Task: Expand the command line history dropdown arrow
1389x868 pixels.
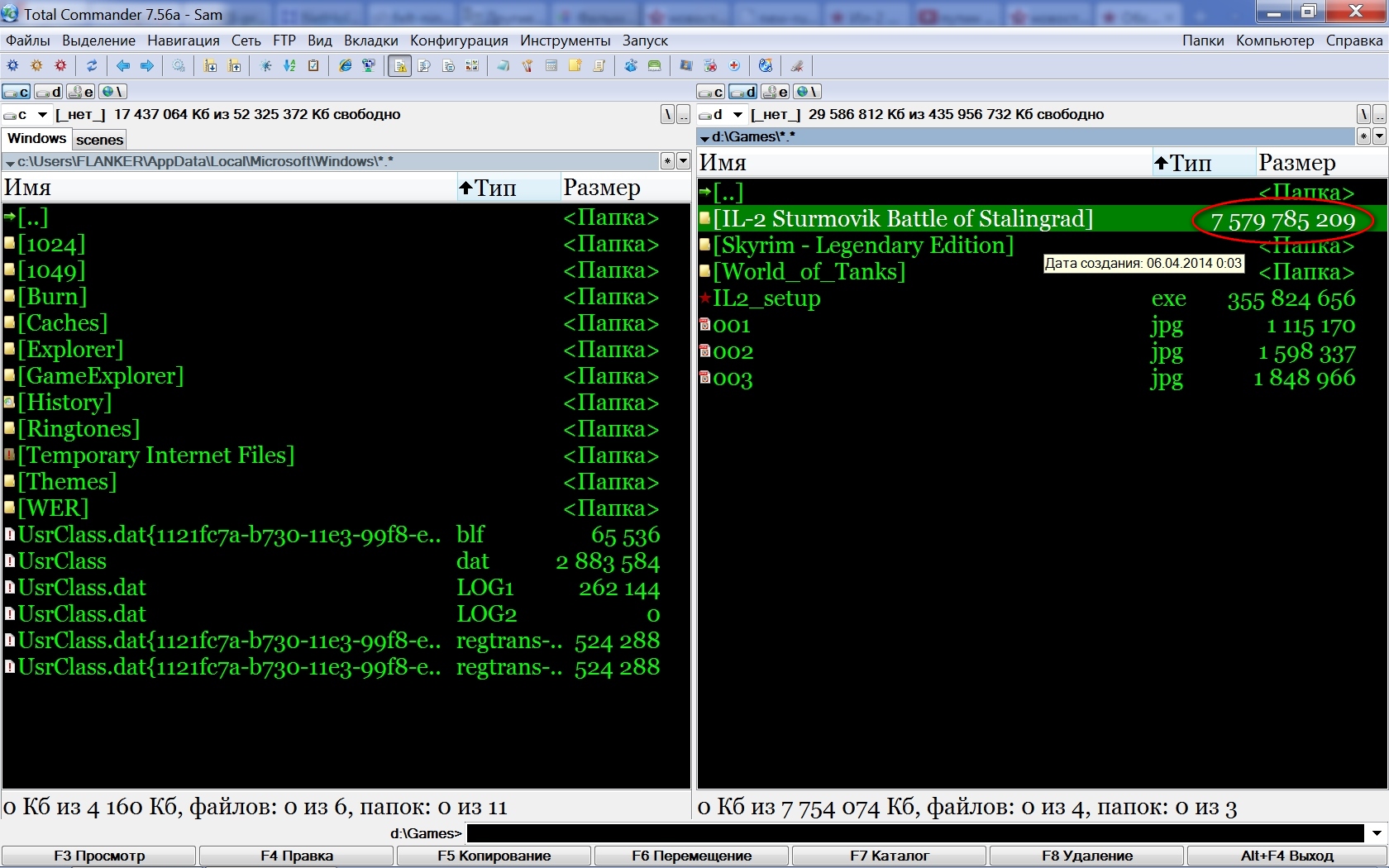Action: (1377, 833)
